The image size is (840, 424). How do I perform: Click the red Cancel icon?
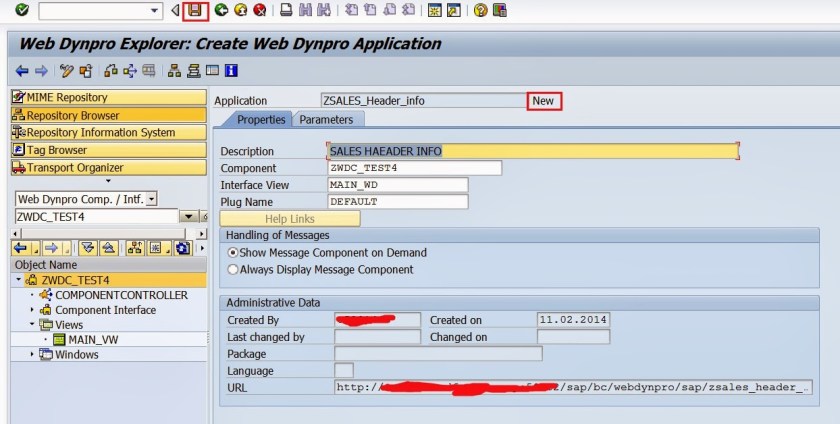[260, 10]
